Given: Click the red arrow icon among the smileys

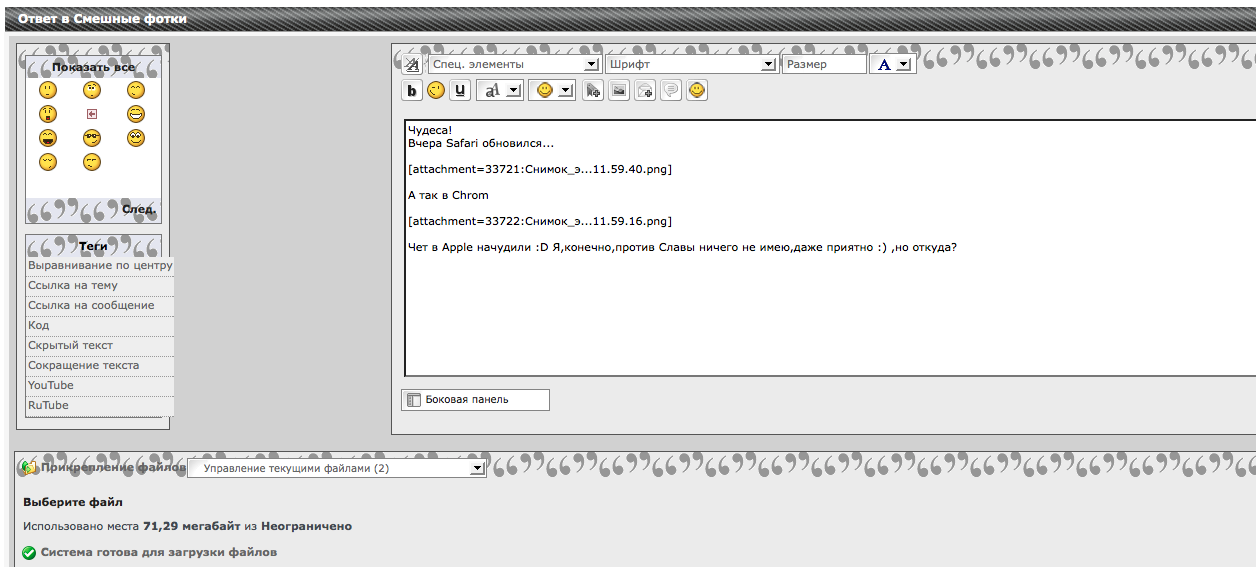Looking at the screenshot, I should pyautogui.click(x=92, y=114).
